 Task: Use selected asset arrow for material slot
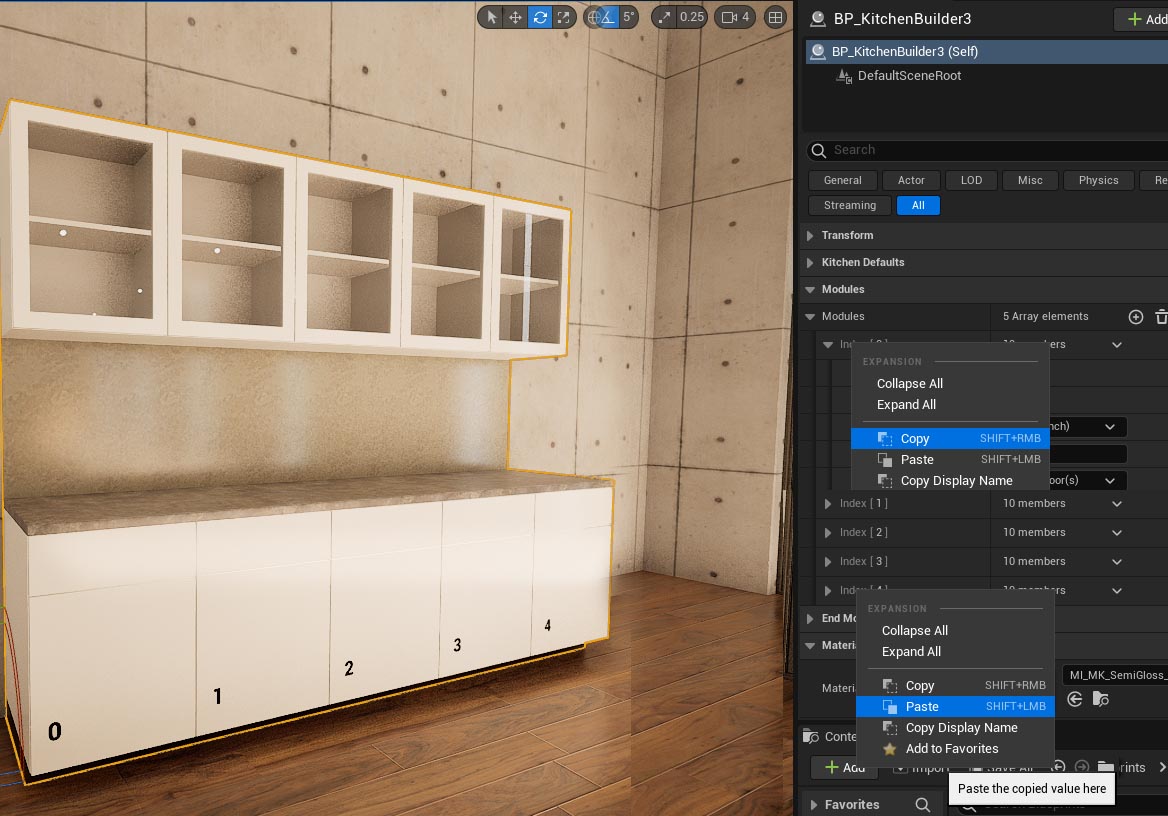tap(1075, 699)
